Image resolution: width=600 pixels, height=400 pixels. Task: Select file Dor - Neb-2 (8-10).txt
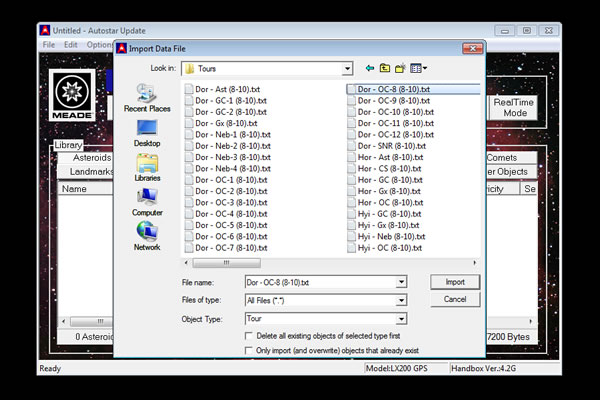point(228,146)
